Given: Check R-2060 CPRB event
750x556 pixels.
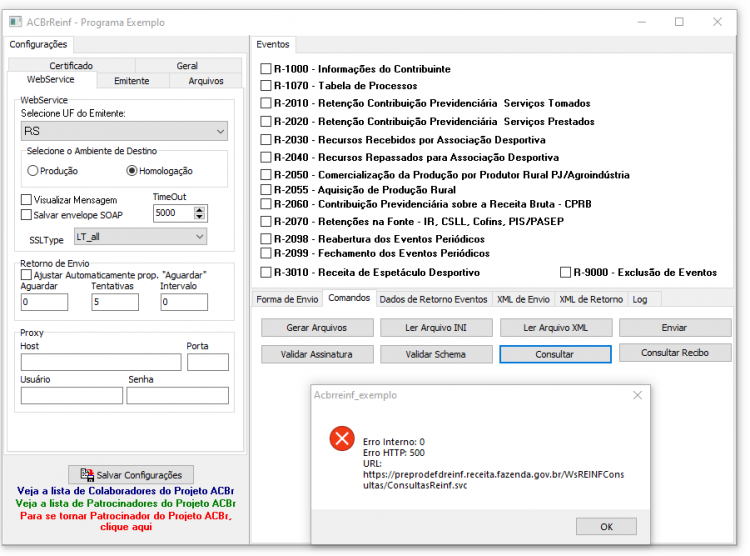Looking at the screenshot, I should (x=265, y=204).
